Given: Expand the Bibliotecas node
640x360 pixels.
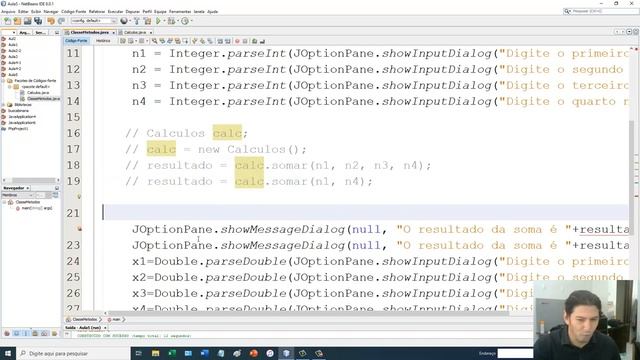Looking at the screenshot, I should tap(4, 105).
